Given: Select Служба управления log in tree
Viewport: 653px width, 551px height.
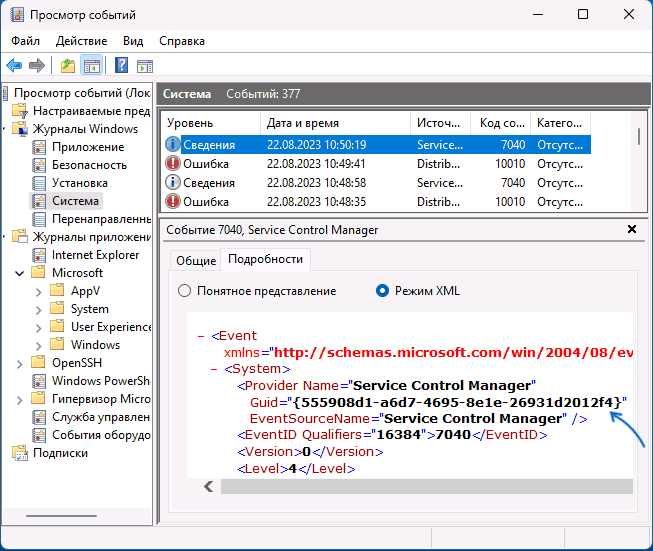Looking at the screenshot, I should pos(100,417).
